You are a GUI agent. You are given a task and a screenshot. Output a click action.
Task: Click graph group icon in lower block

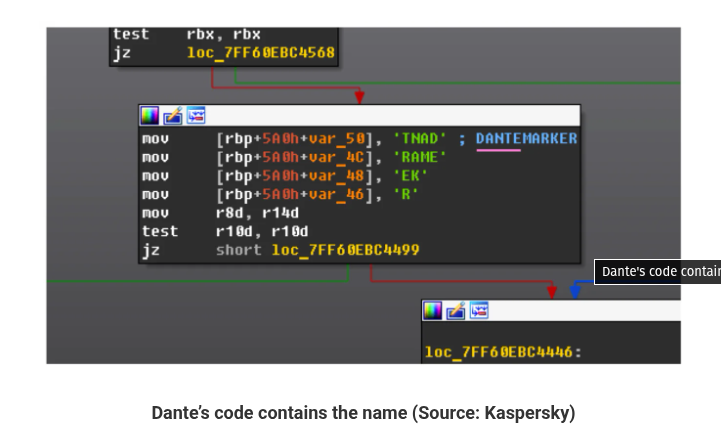coord(478,310)
